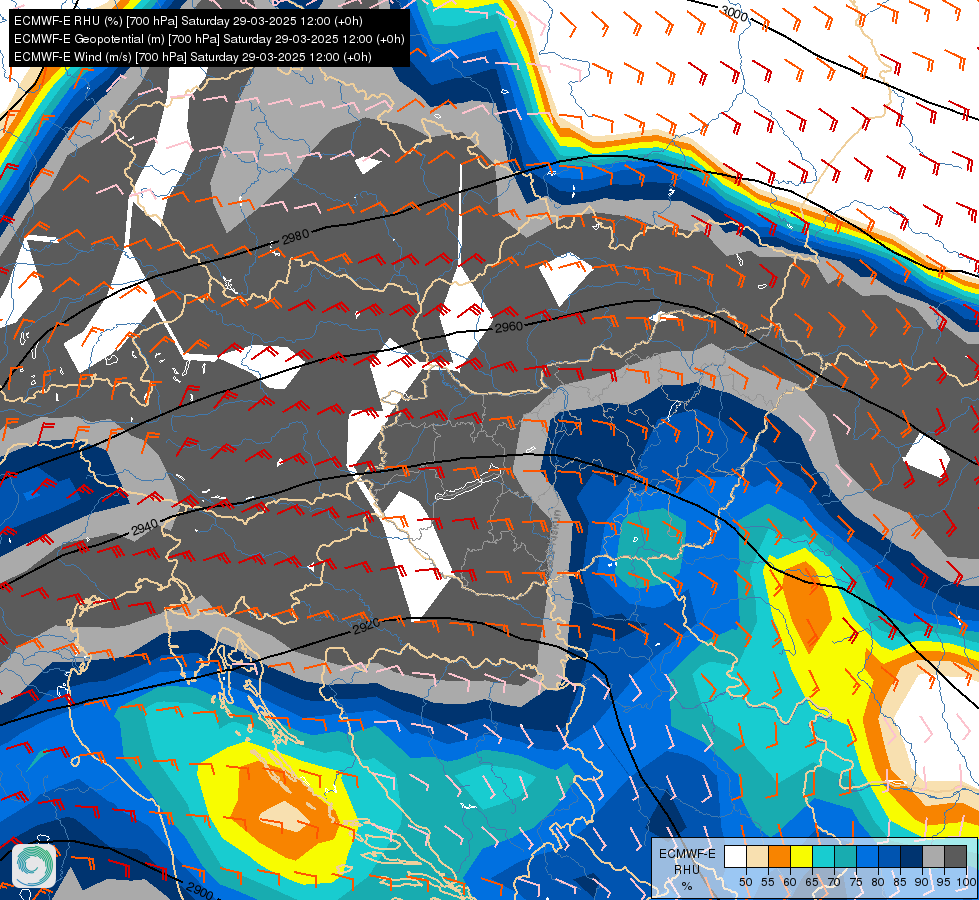Click the cyan 65-70 legend swatch
This screenshot has height=900, width=979.
tap(824, 856)
